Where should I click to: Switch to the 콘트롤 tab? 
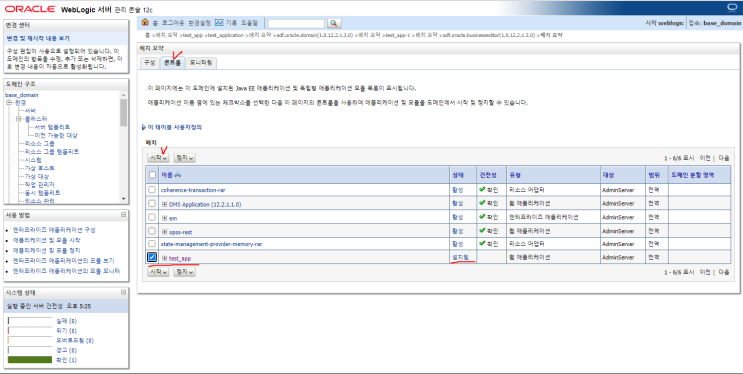(172, 63)
